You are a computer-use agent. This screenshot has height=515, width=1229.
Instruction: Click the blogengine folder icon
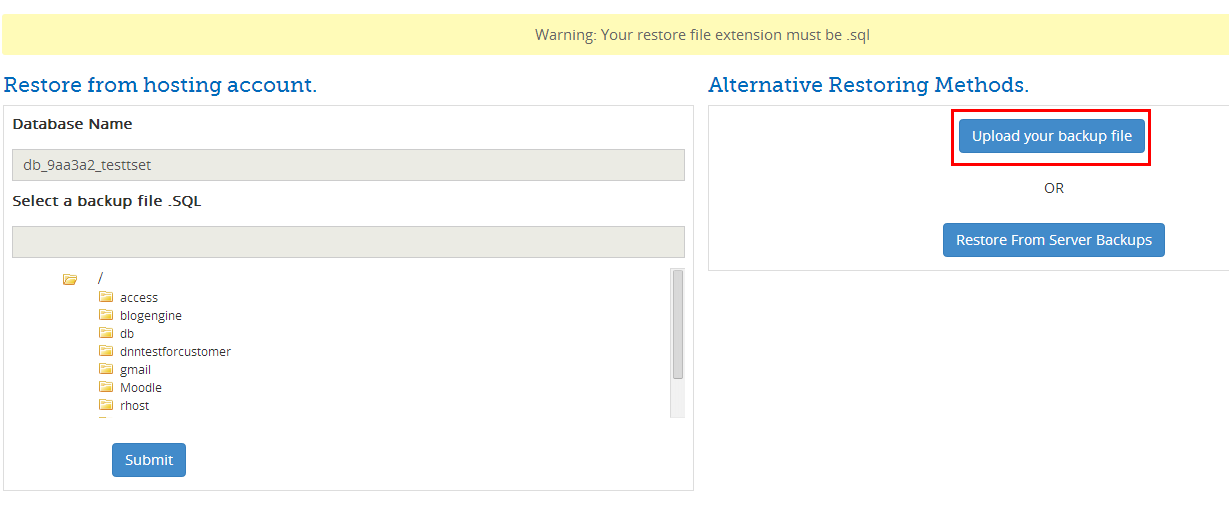(x=106, y=315)
